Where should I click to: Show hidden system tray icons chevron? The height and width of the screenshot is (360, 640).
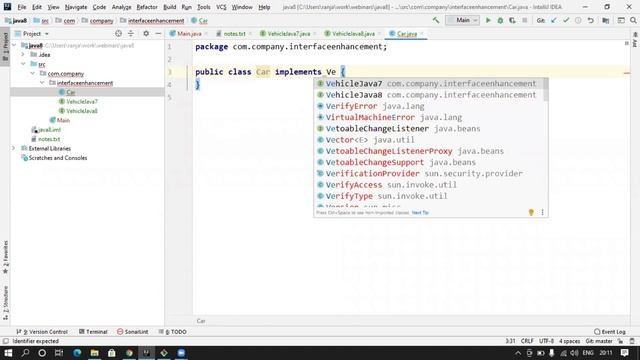[x=518, y=353]
